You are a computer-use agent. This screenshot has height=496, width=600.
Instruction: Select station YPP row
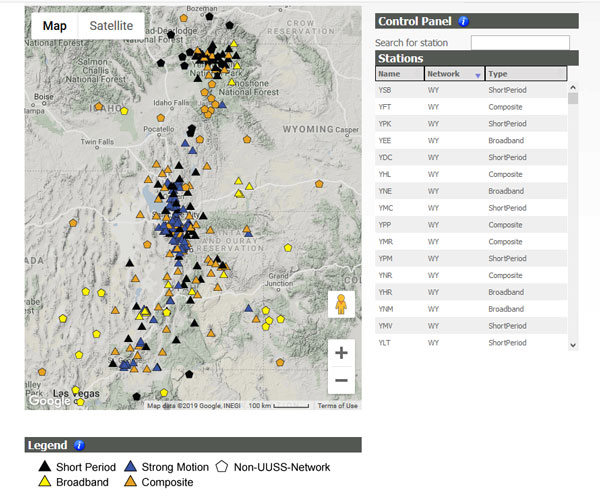point(471,225)
